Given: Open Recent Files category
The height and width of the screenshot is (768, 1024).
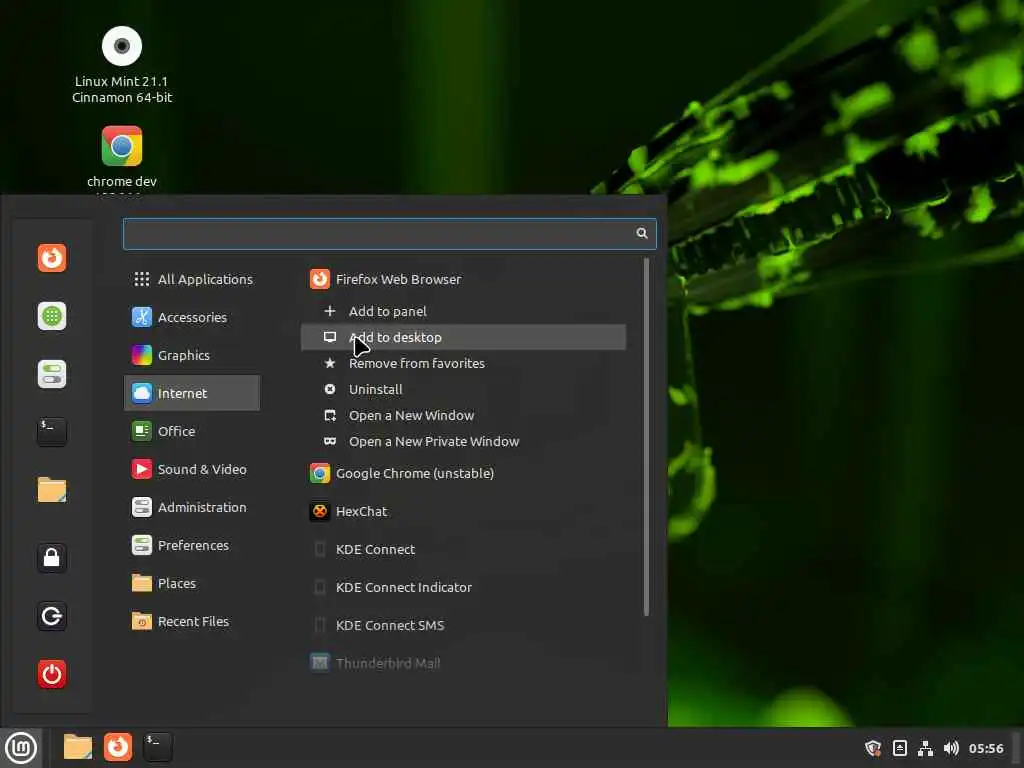Looking at the screenshot, I should click(x=192, y=621).
